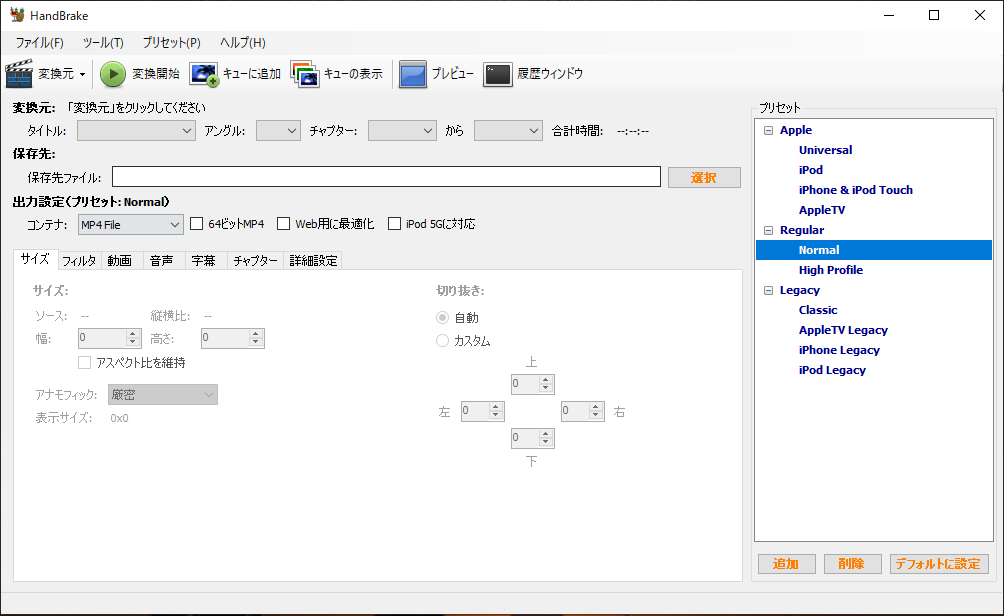
Task: Toggle the Web用に最適化 checkbox
Action: (283, 223)
